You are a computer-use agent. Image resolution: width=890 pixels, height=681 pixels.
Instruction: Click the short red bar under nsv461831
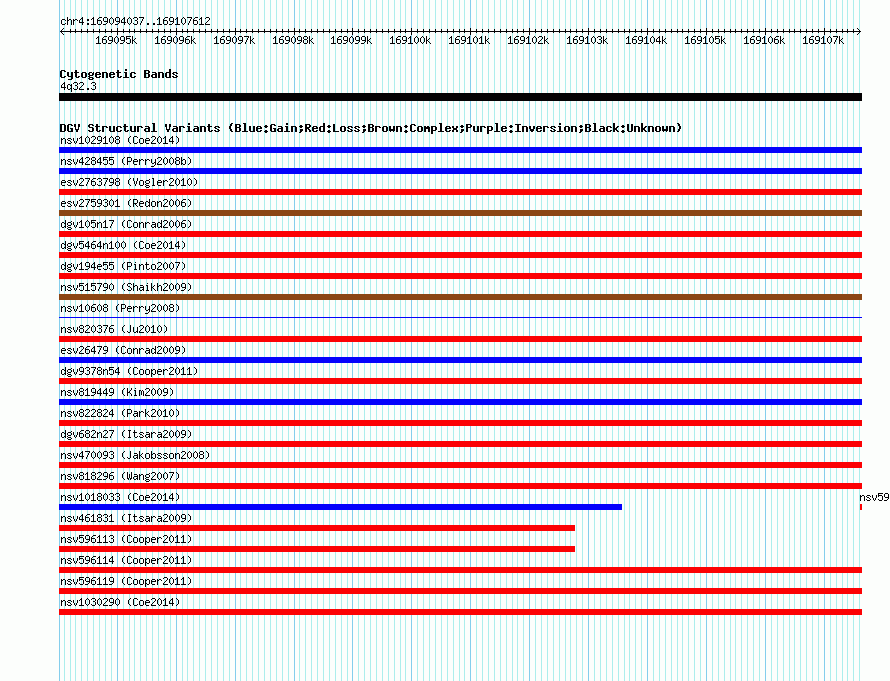[x=317, y=528]
